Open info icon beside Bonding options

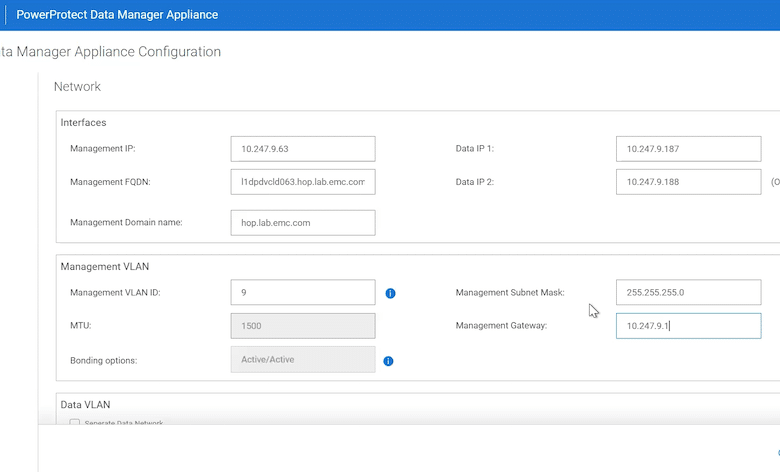(x=389, y=361)
